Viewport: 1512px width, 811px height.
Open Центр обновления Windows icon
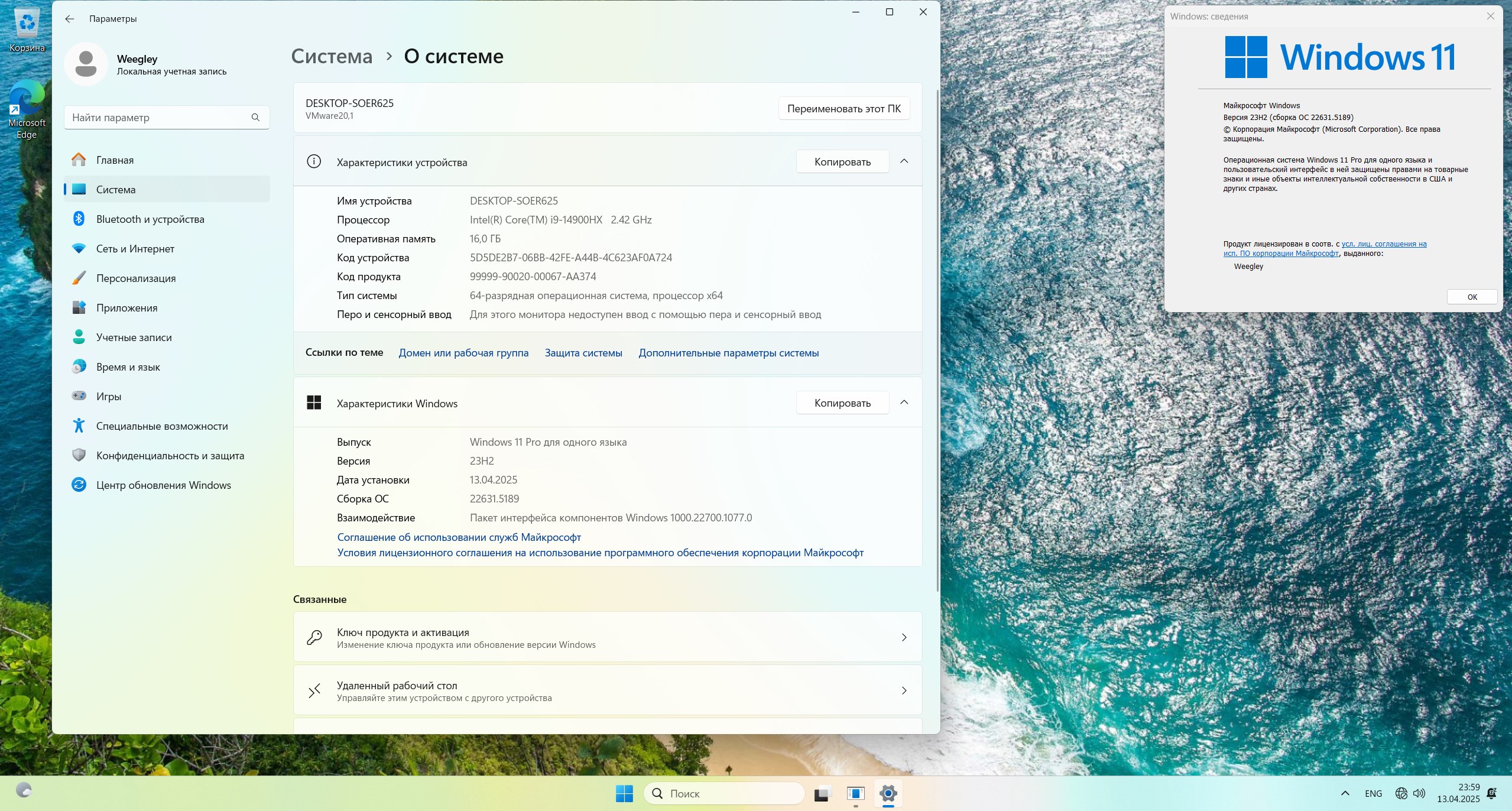[x=79, y=485]
